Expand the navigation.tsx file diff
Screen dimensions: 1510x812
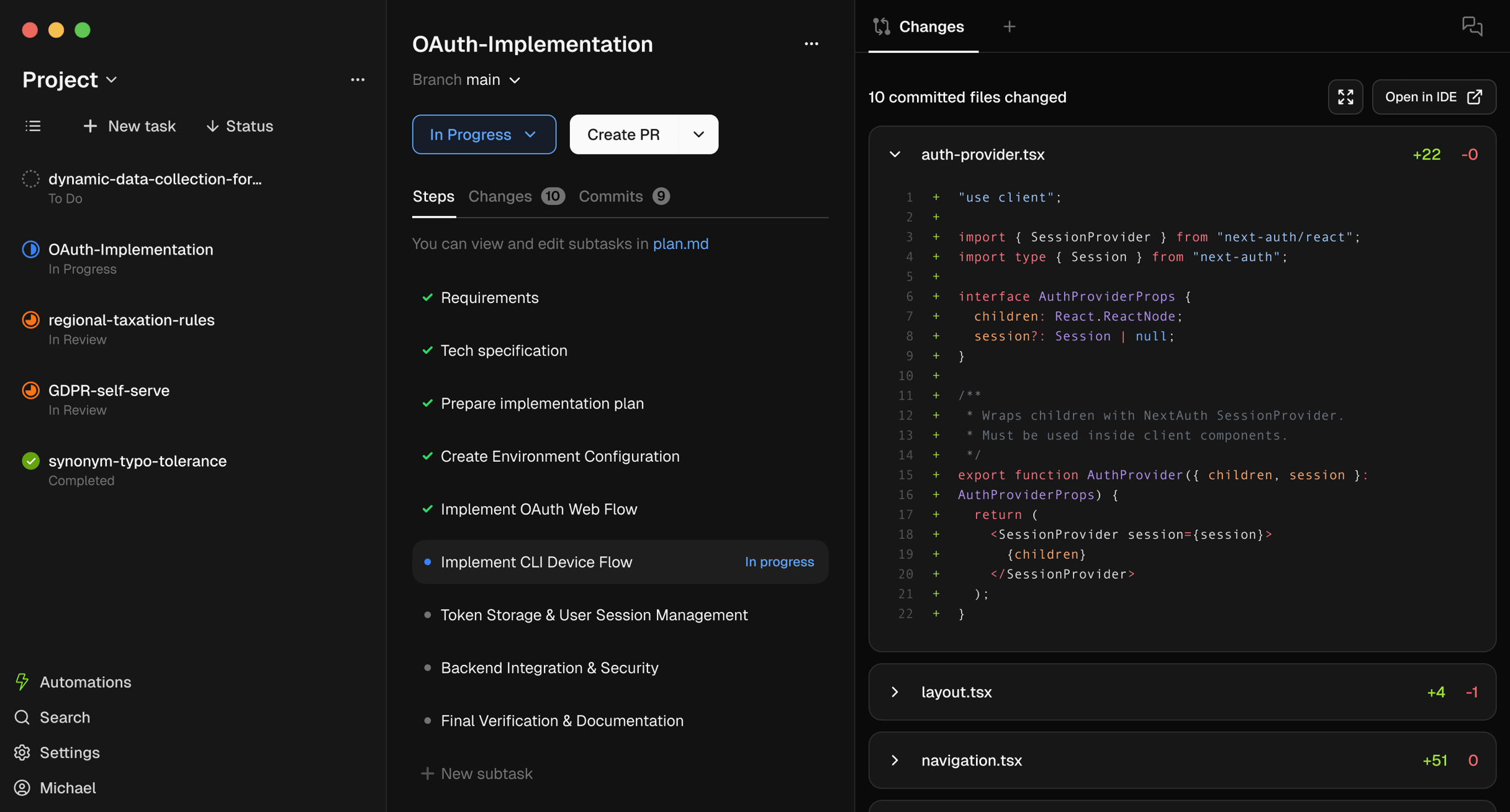point(895,760)
